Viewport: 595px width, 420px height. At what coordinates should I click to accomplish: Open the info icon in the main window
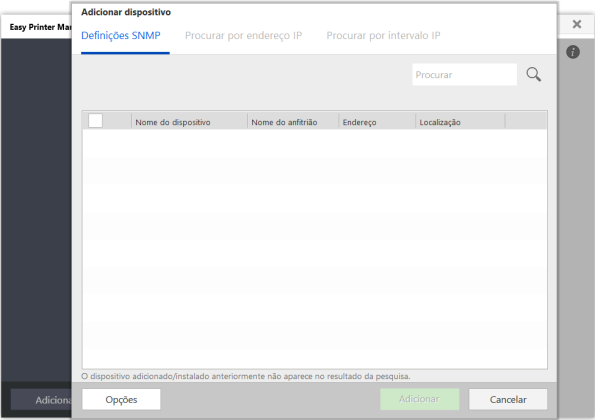pyautogui.click(x=573, y=52)
